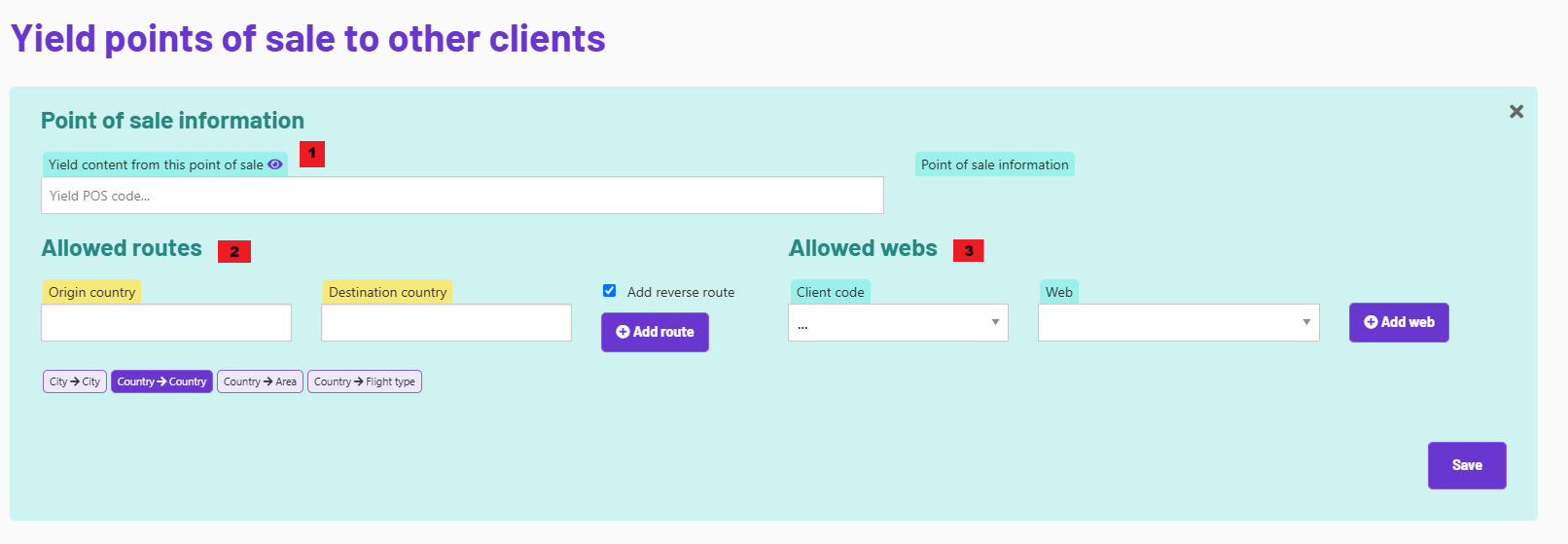This screenshot has height=544, width=1568.
Task: Click the Origin country input field
Action: [166, 323]
